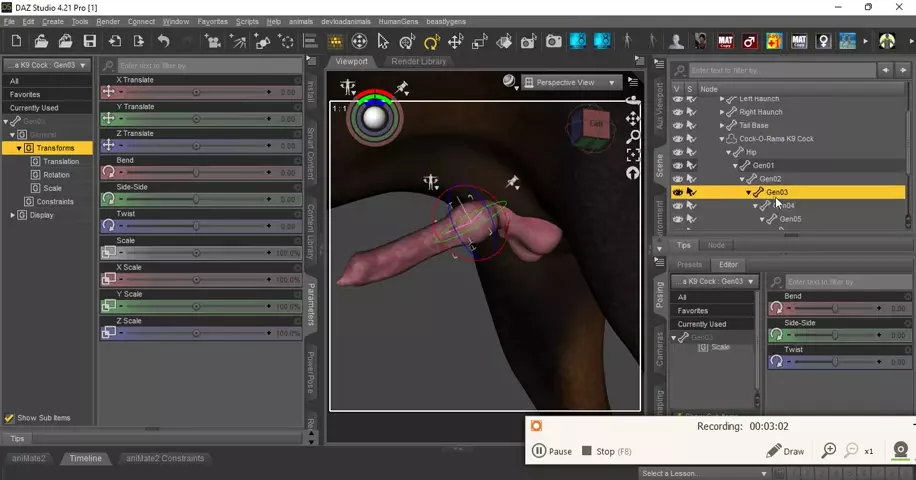The width and height of the screenshot is (916, 480).
Task: Expand the Tail Base node
Action: click(722, 126)
